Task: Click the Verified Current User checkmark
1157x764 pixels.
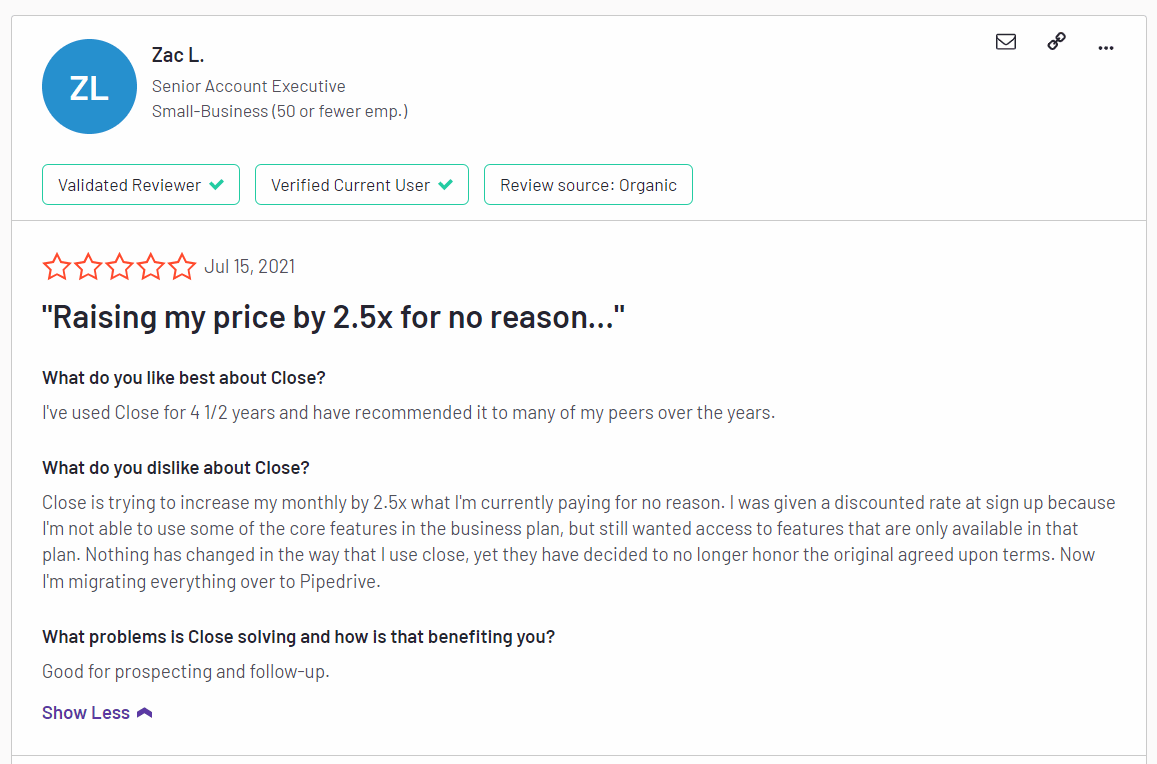Action: [x=446, y=185]
